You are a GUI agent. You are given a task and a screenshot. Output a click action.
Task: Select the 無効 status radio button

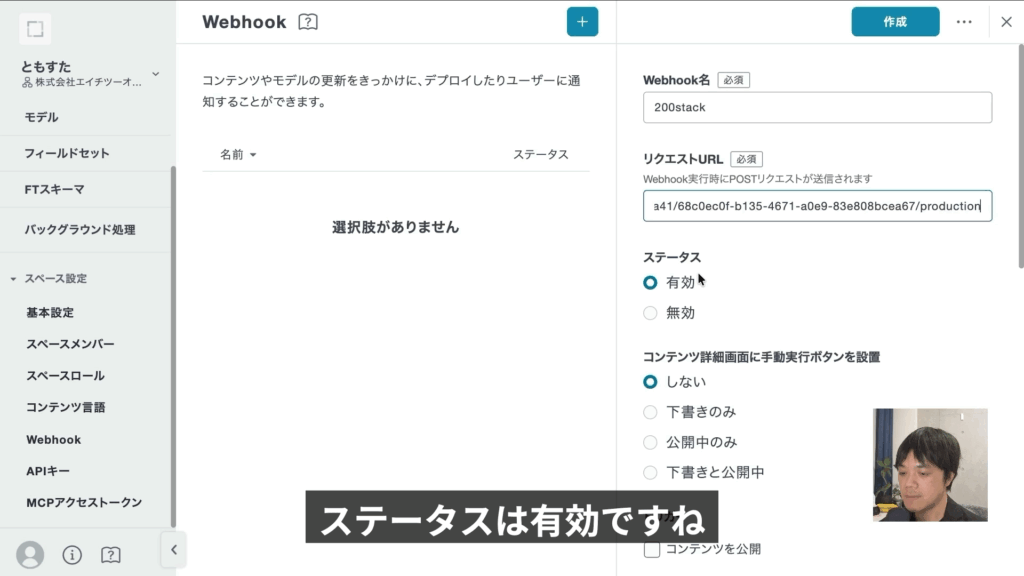pos(651,313)
